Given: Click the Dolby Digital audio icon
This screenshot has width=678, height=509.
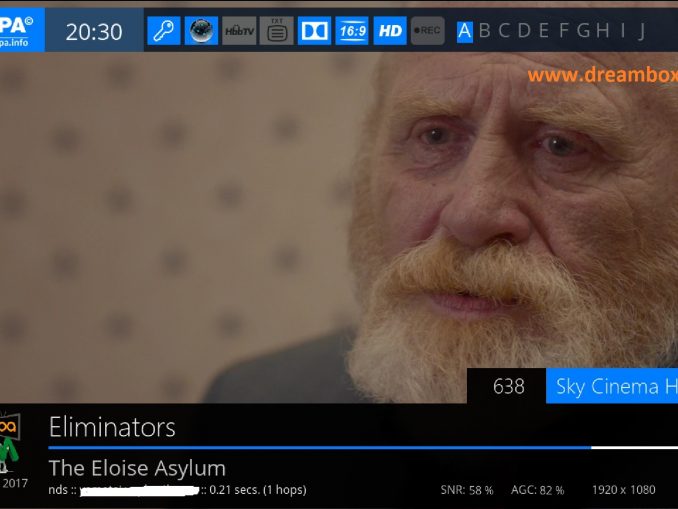Looking at the screenshot, I should [x=314, y=31].
